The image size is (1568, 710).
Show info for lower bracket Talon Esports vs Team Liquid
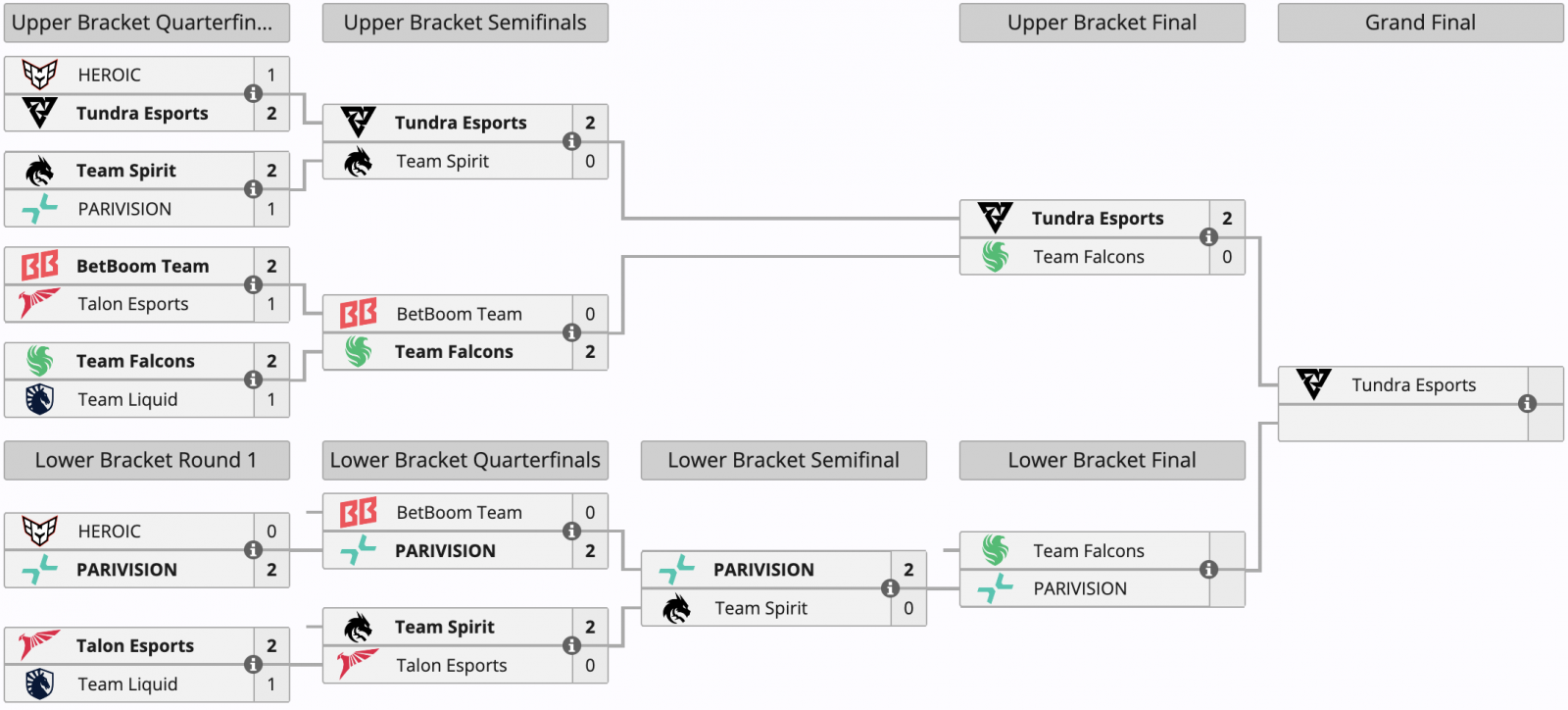[253, 664]
